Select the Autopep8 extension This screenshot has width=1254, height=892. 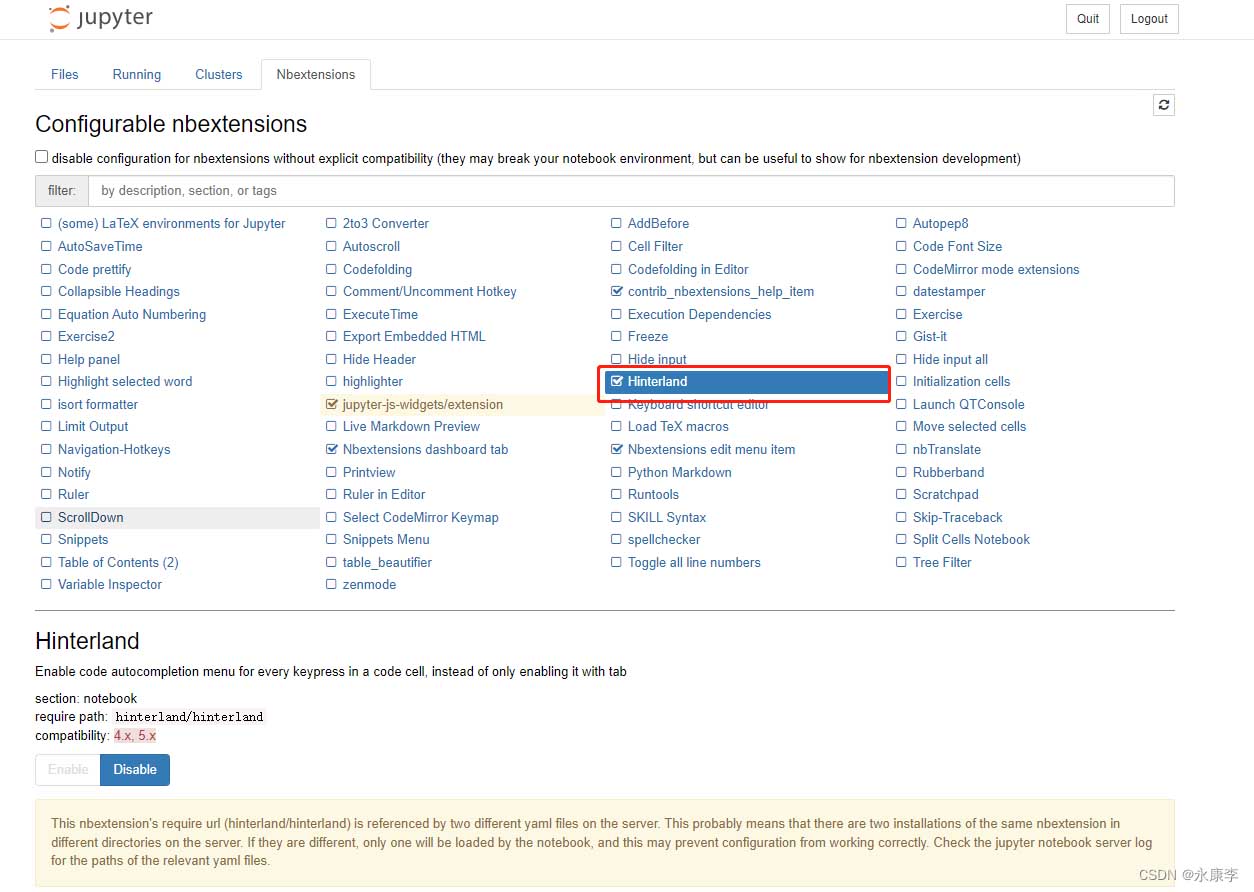point(940,224)
